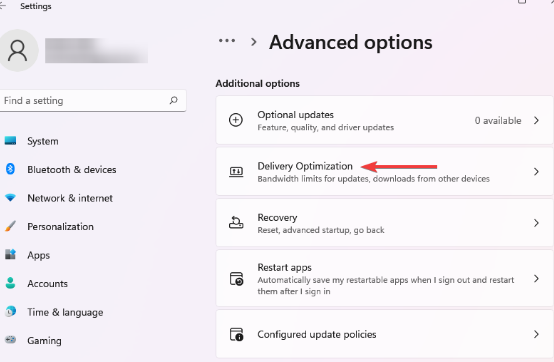Click the System monitor icon in sidebar
The height and width of the screenshot is (362, 554).
tap(10, 141)
